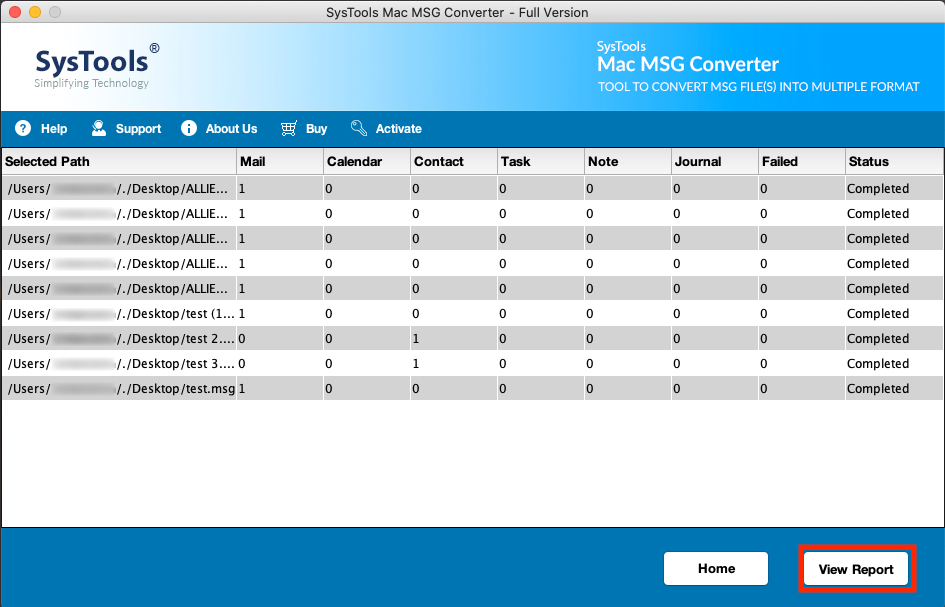Select the Buy menu label

[316, 128]
